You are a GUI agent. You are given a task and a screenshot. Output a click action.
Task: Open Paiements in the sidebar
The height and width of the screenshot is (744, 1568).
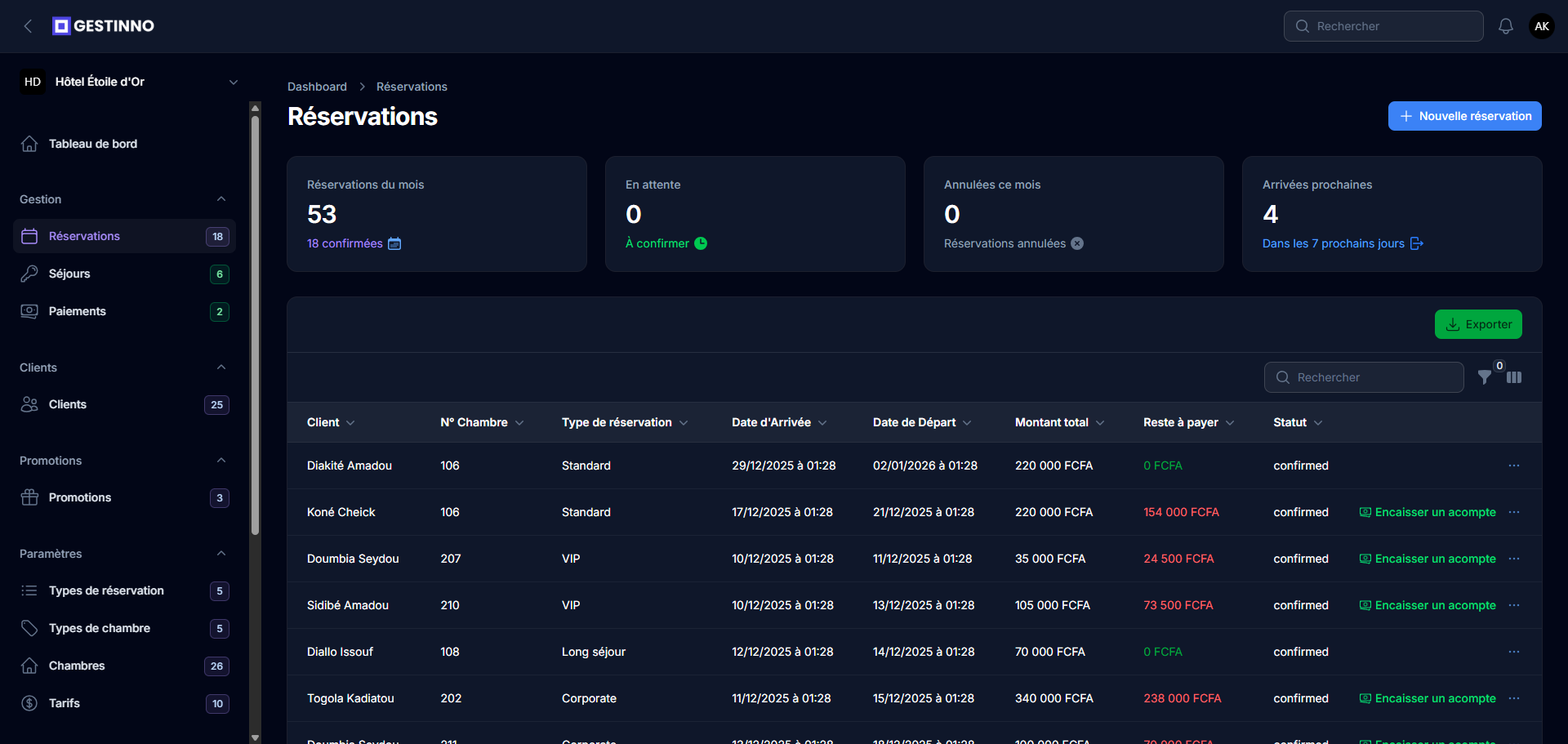point(124,311)
